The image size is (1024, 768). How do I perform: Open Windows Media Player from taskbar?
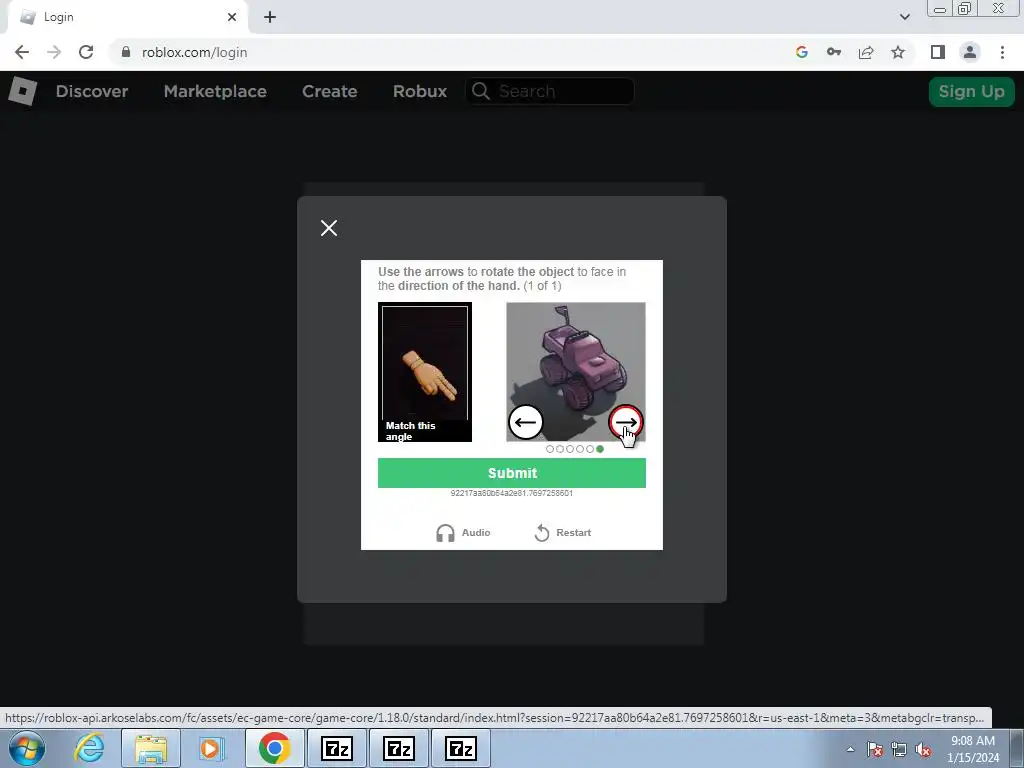pyautogui.click(x=211, y=748)
